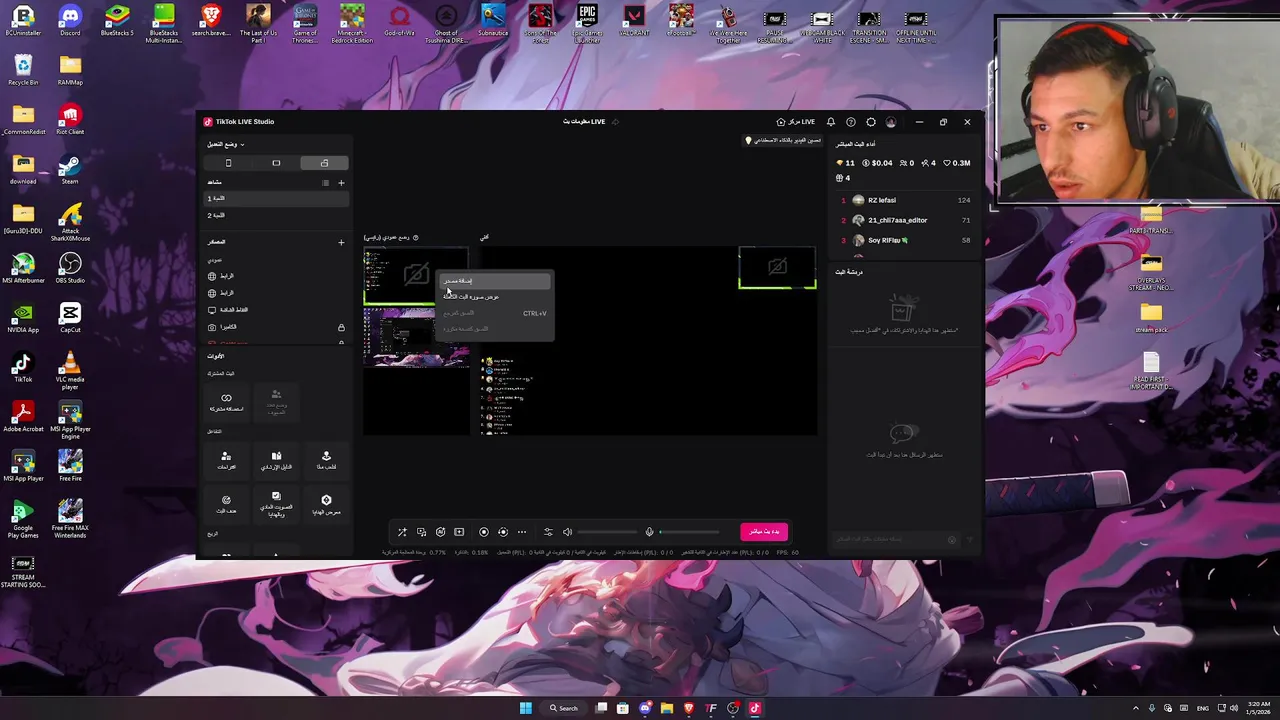Screen dimensions: 1280x720
Task: Open the layout mode dropdown in sidebar header
Action: (226, 144)
